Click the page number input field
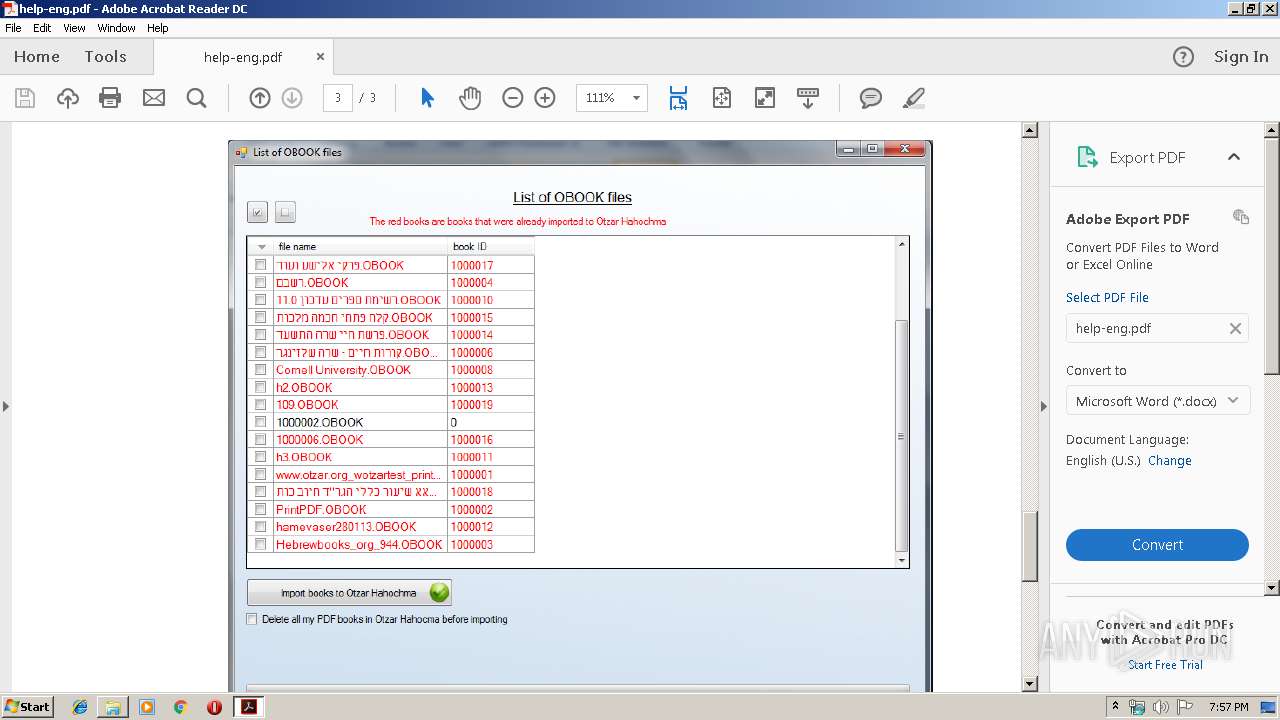The width and height of the screenshot is (1280, 720). (x=338, y=98)
